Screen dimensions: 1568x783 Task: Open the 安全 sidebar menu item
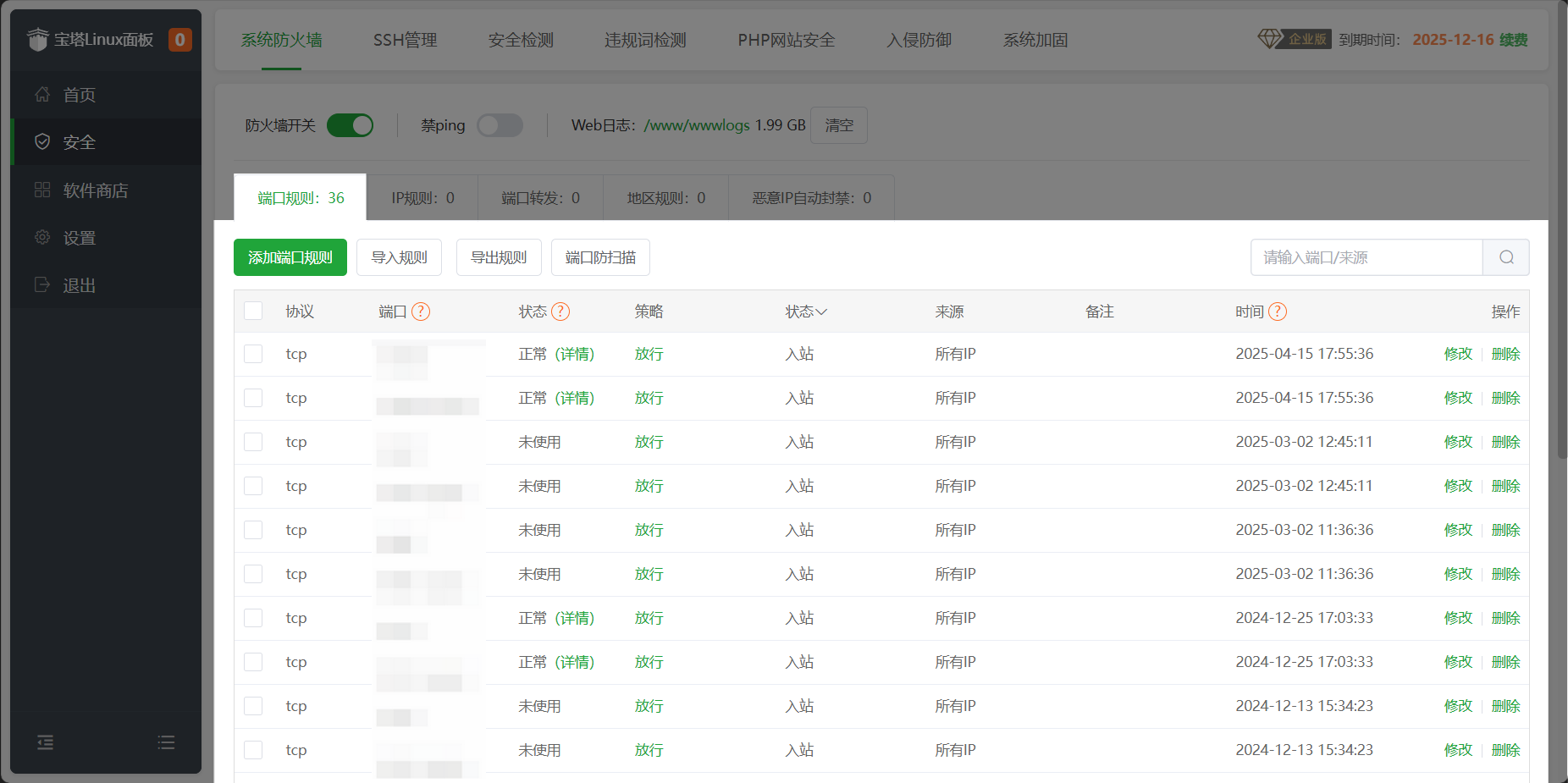pos(80,142)
